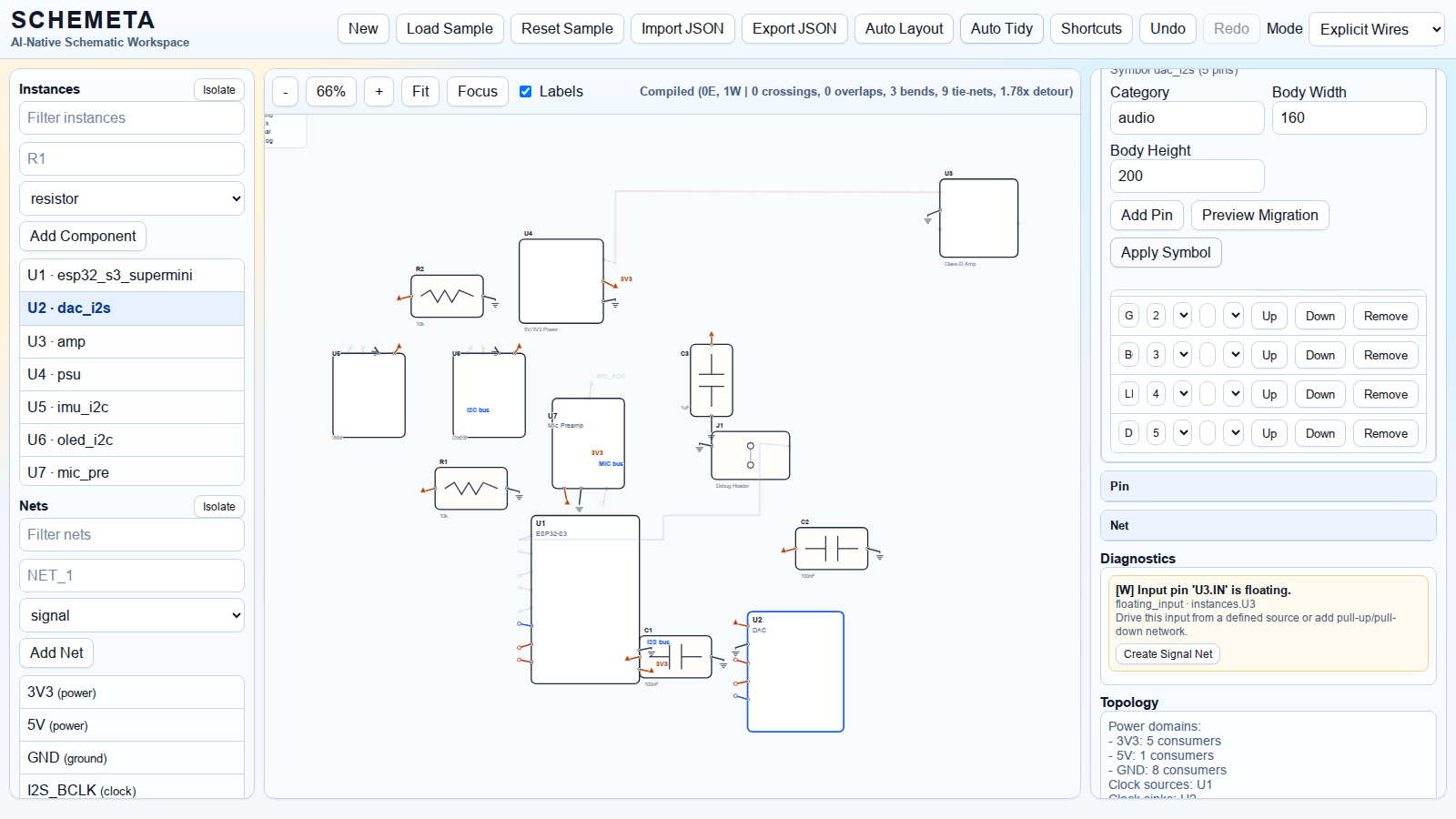Select the U2 DAC block on canvas
Screen dimensions: 1456x819
click(795, 672)
